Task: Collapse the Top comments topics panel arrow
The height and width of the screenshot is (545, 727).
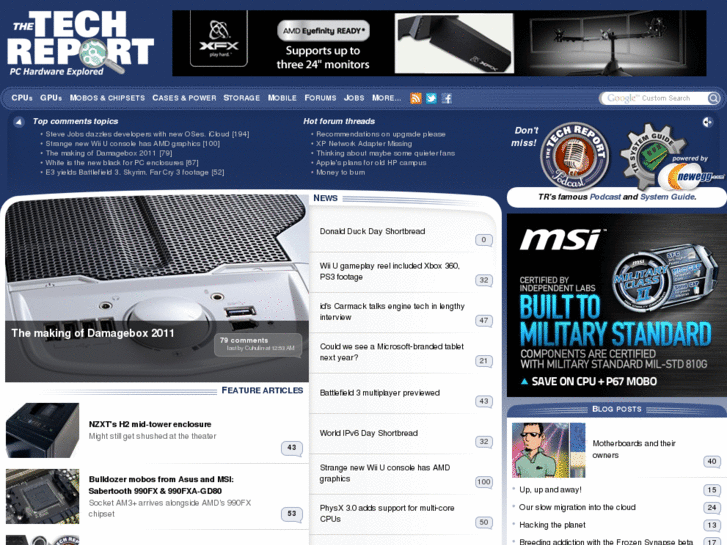Action: coord(19,122)
